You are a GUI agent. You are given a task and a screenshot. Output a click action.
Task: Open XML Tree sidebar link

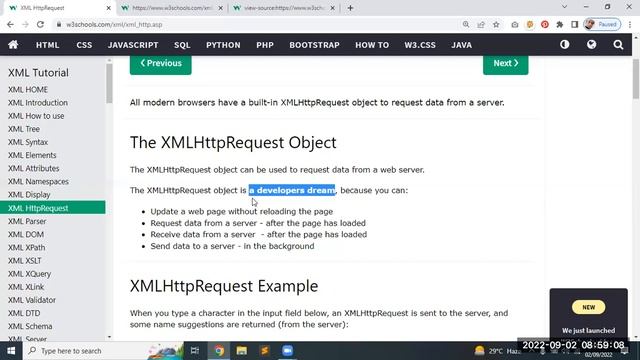tap(24, 129)
